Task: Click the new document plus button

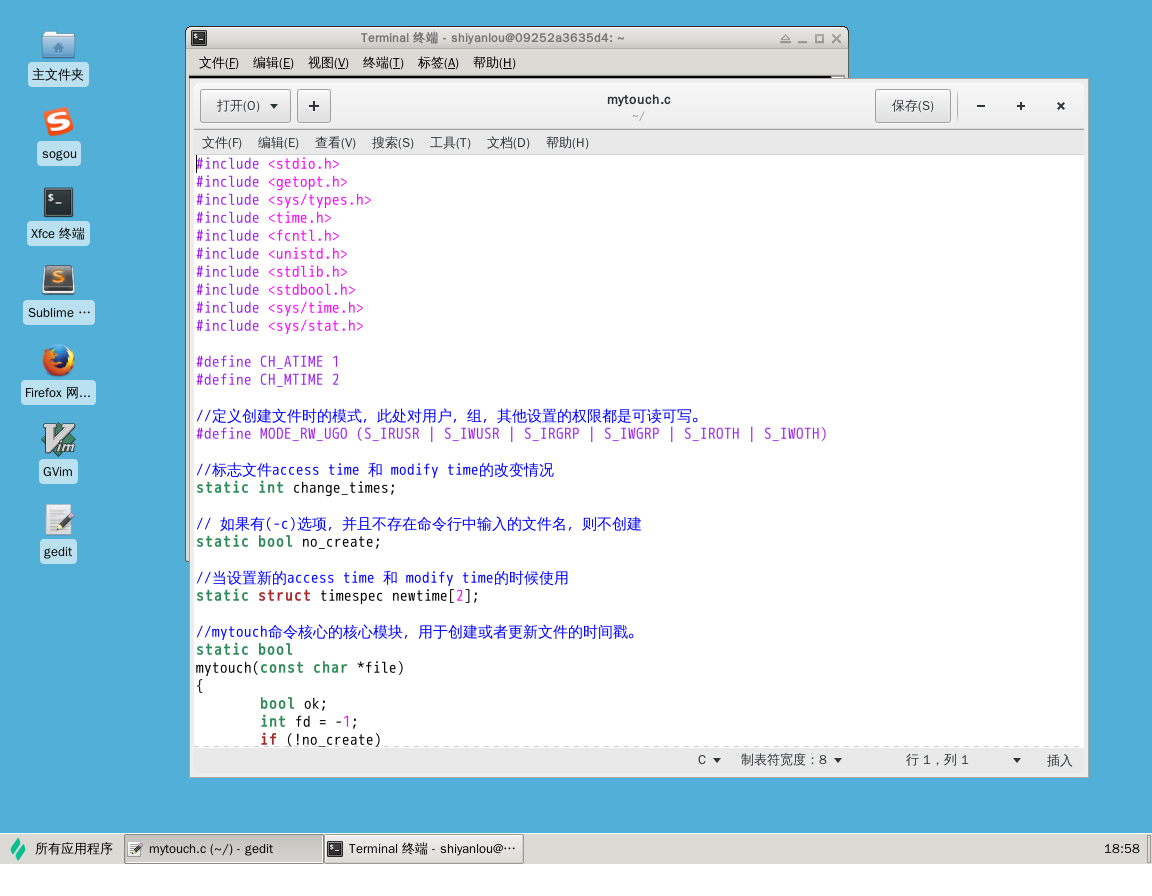Action: [x=314, y=106]
